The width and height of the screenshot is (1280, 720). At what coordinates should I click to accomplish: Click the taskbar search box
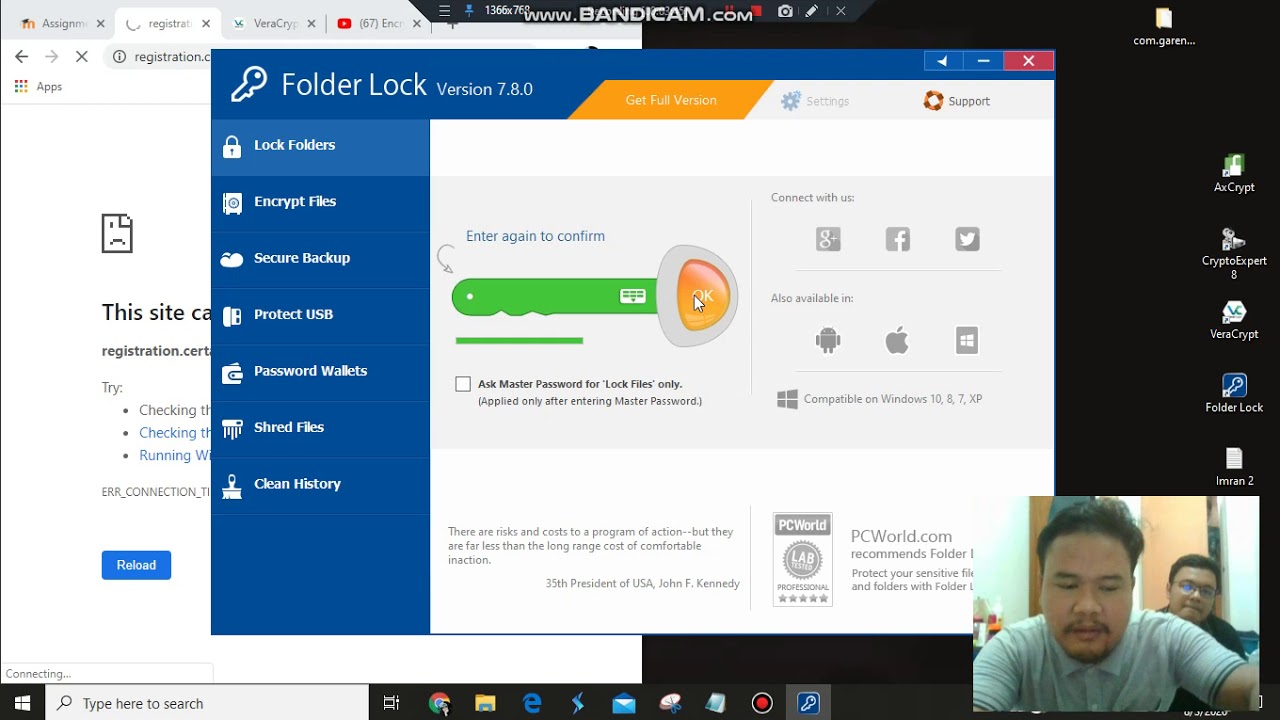pyautogui.click(x=208, y=703)
